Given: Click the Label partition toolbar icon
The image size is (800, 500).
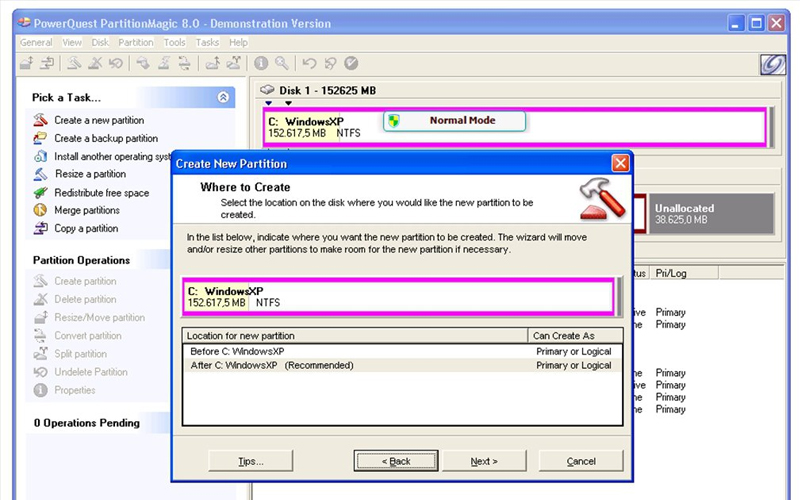Looking at the screenshot, I should coord(143,63).
